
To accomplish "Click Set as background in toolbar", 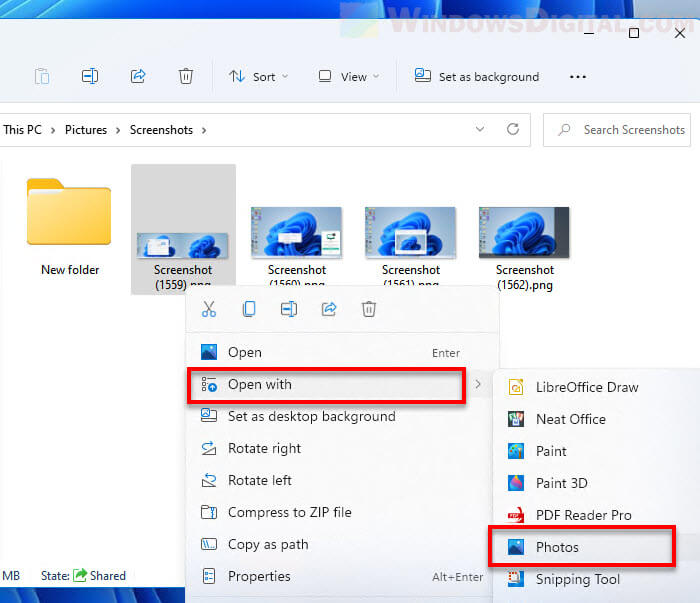I will 476,77.
